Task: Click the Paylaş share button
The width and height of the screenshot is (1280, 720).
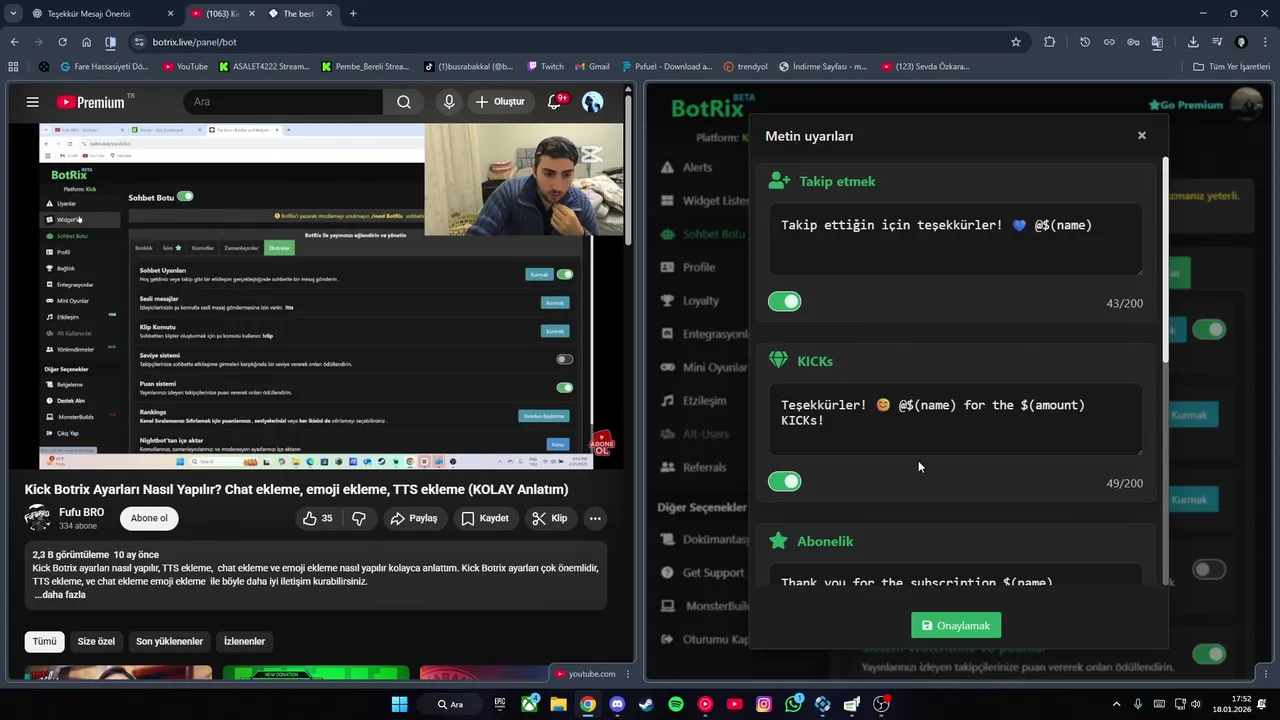Action: point(414,518)
